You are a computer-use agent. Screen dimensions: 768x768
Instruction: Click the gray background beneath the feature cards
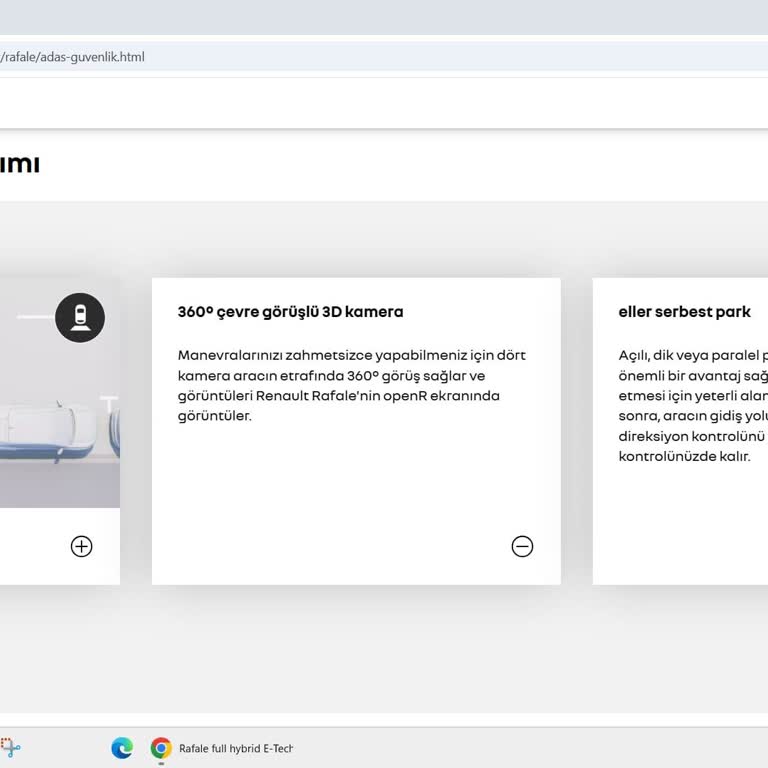click(384, 649)
